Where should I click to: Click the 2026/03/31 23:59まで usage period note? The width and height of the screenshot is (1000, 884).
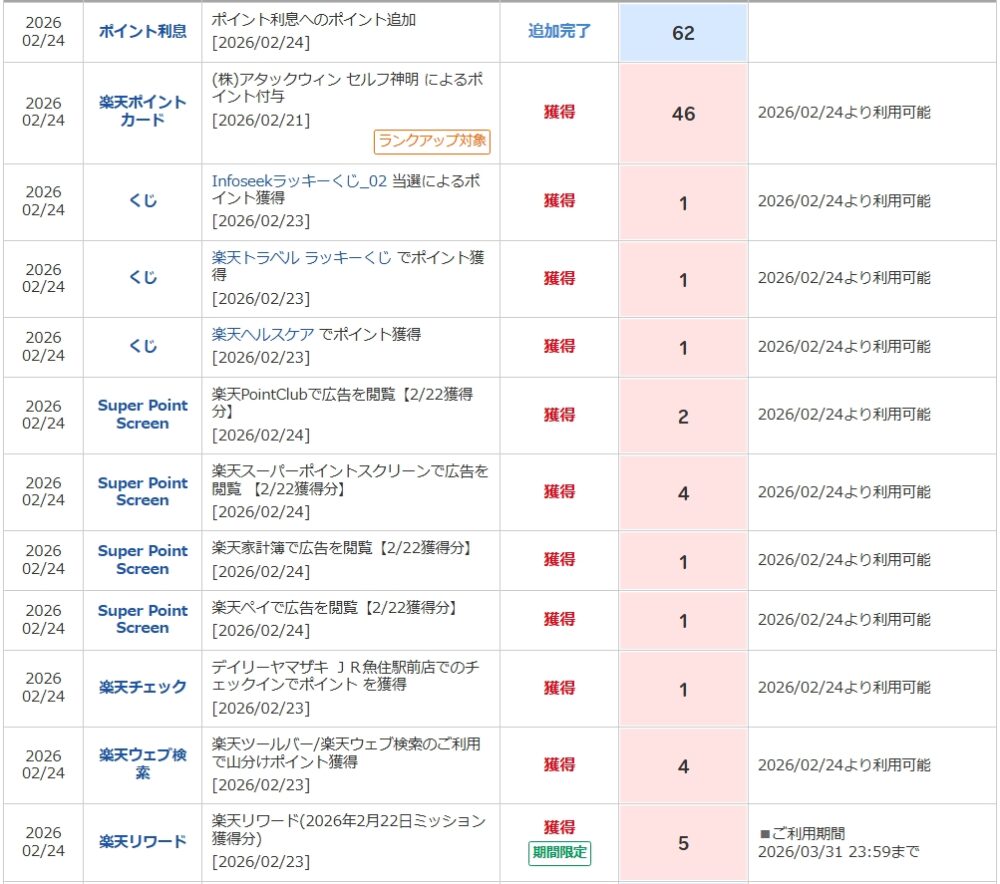838,852
